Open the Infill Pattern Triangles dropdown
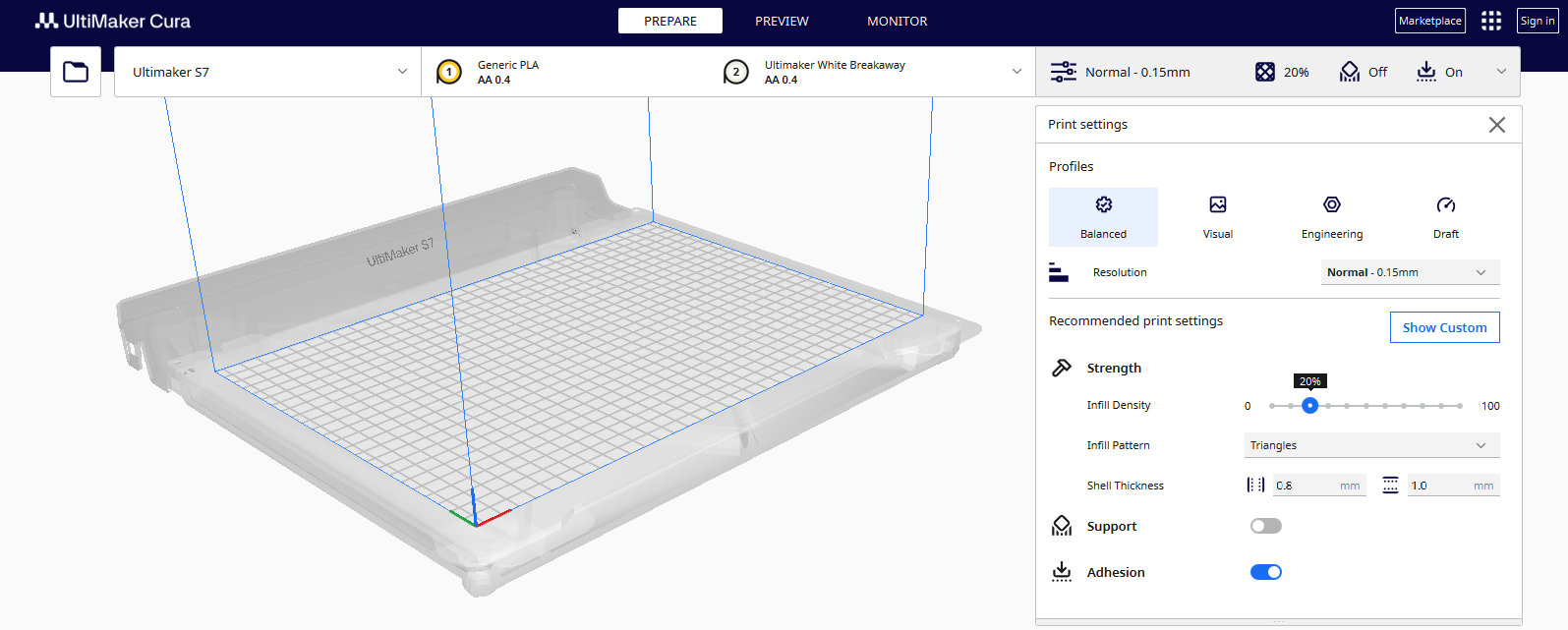Viewport: 1568px width, 630px height. coord(1372,445)
